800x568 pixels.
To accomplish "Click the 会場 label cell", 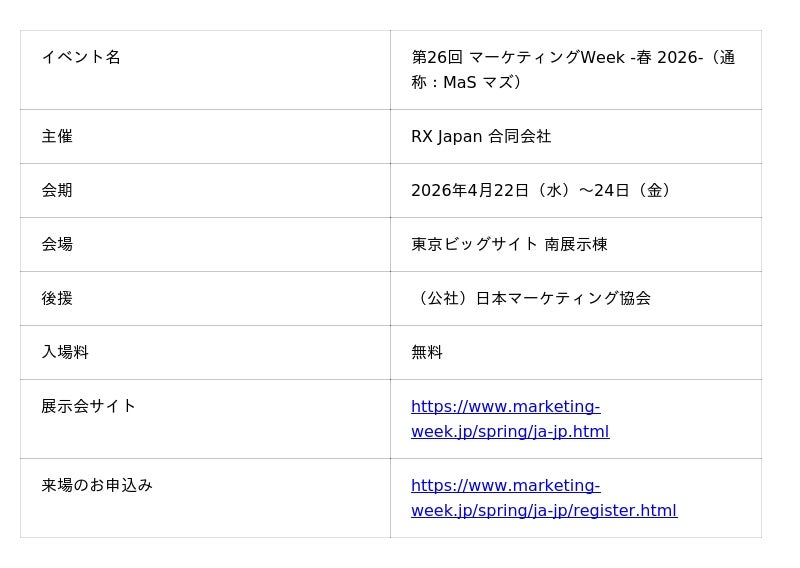I will [57, 244].
